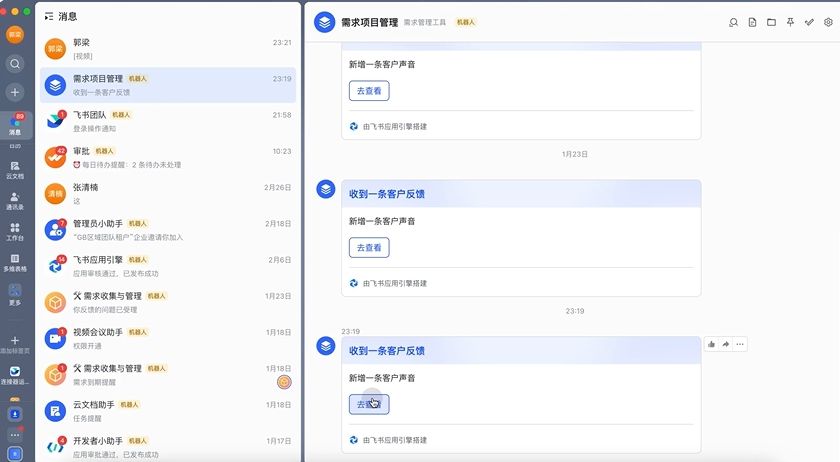Open the 连接器 app in sidebar
840x462 pixels.
(15, 375)
